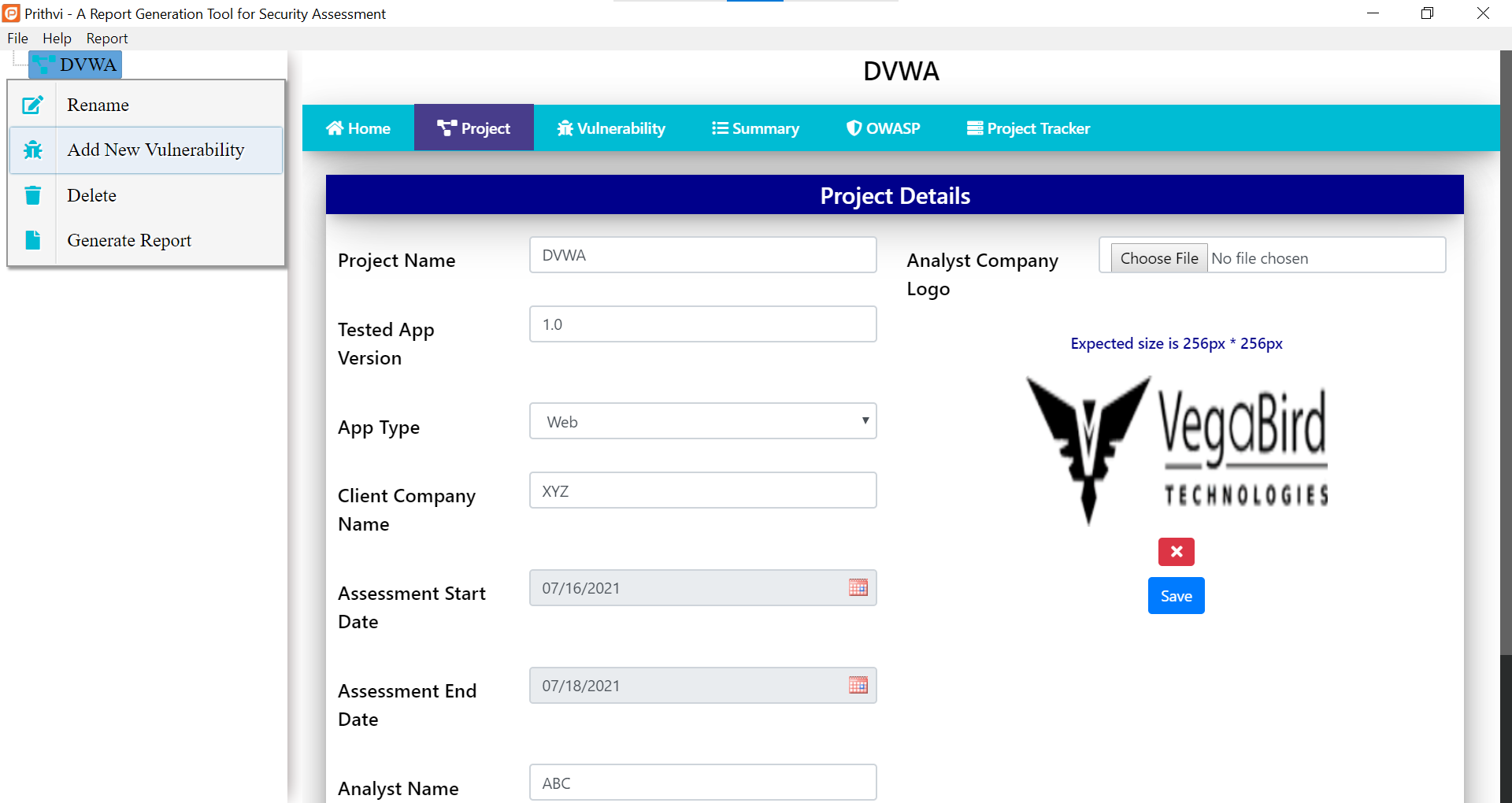Select the DVWA project tree node

[x=87, y=65]
